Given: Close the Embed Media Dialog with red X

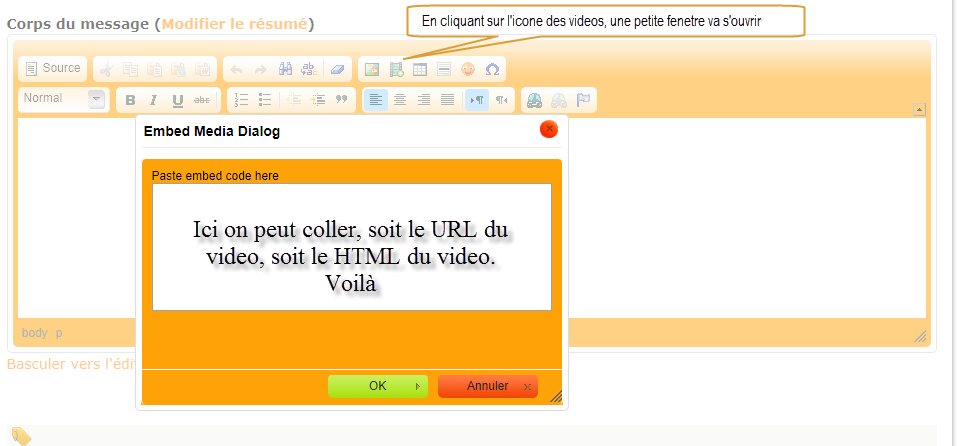Looking at the screenshot, I should point(549,129).
